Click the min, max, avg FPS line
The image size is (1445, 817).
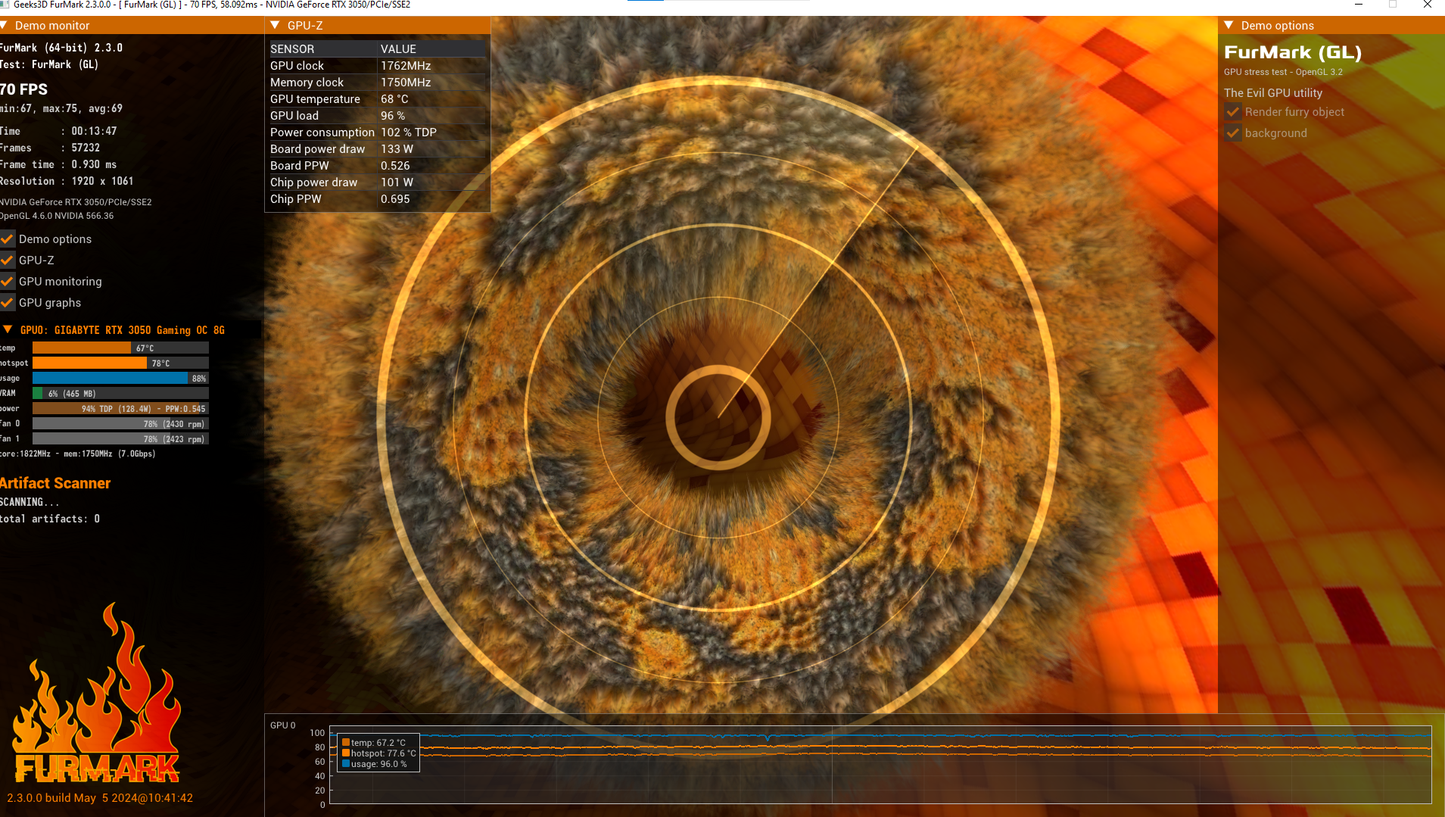pyautogui.click(x=61, y=108)
